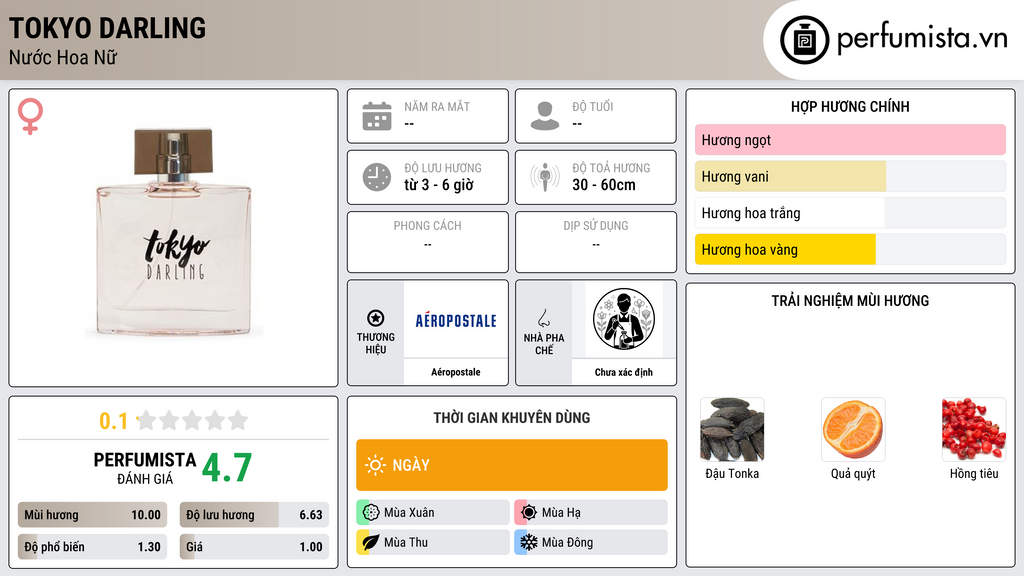Click the green 4.7 Perfumista score

pyautogui.click(x=227, y=468)
